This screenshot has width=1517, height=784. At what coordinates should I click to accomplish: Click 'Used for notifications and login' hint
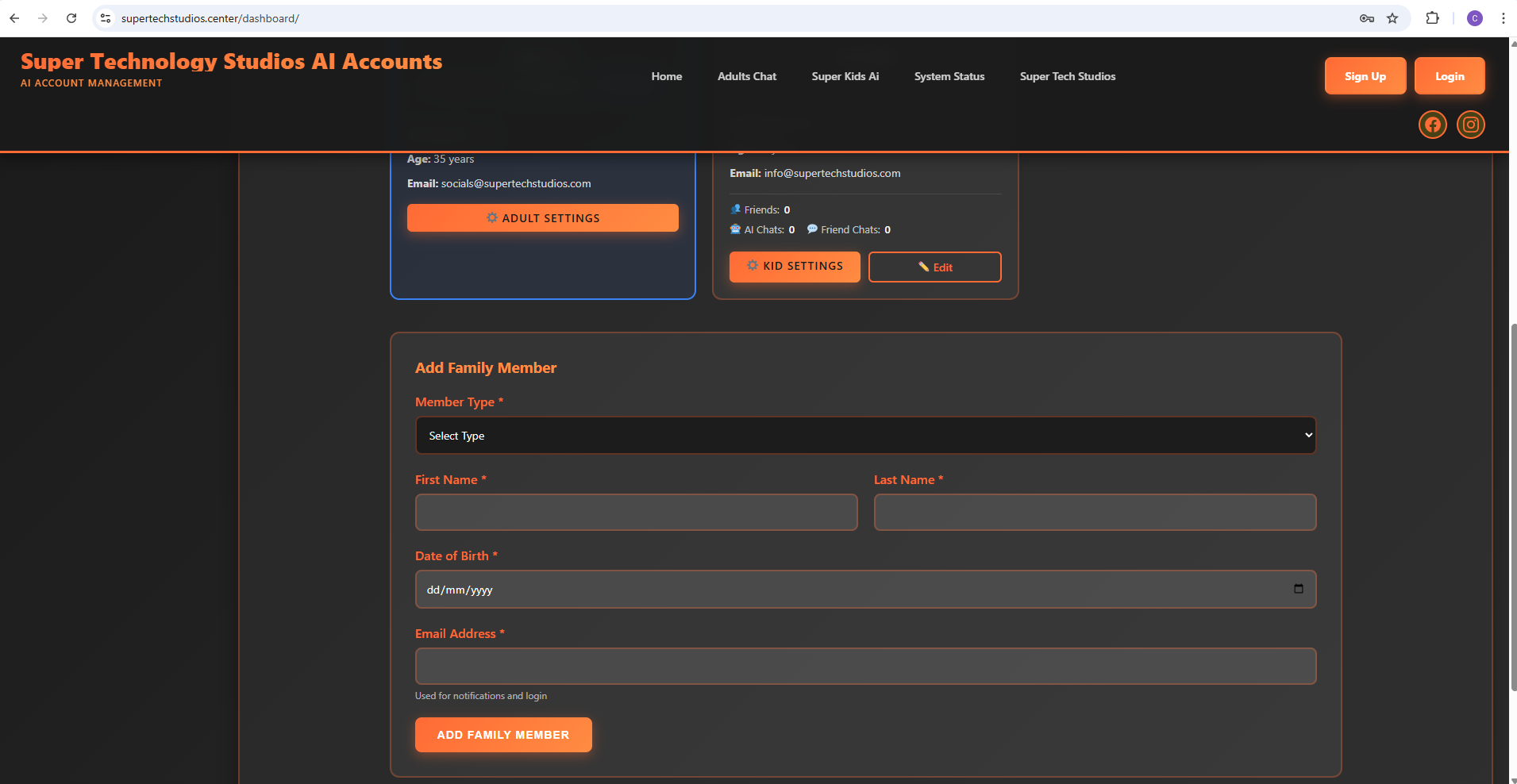(481, 696)
